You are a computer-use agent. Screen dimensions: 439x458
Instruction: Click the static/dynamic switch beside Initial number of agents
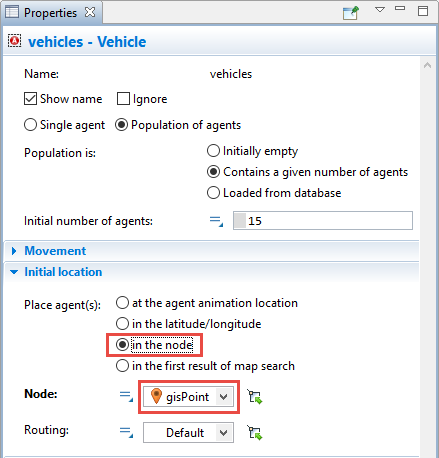coord(216,221)
